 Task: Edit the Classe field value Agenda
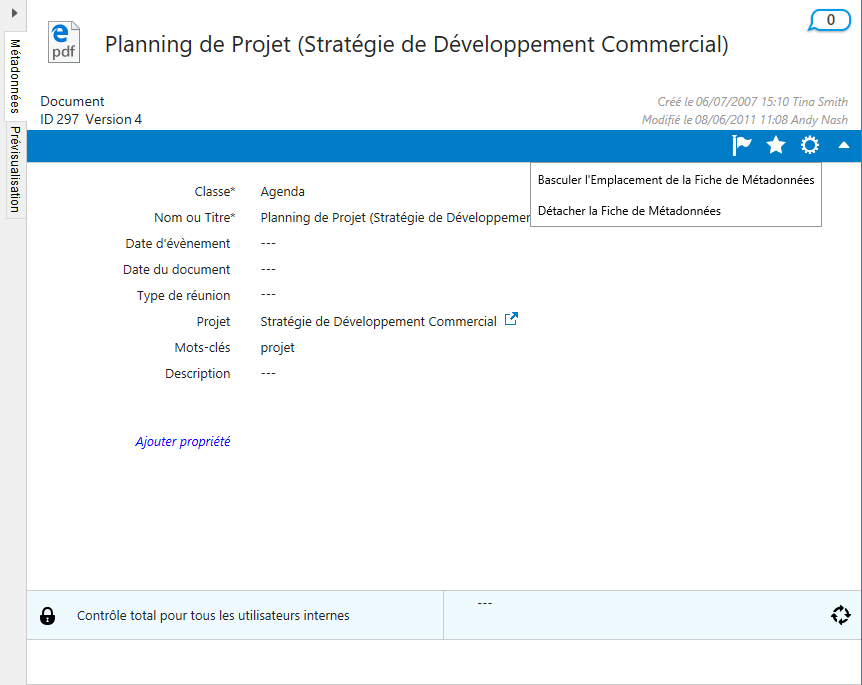coord(282,192)
